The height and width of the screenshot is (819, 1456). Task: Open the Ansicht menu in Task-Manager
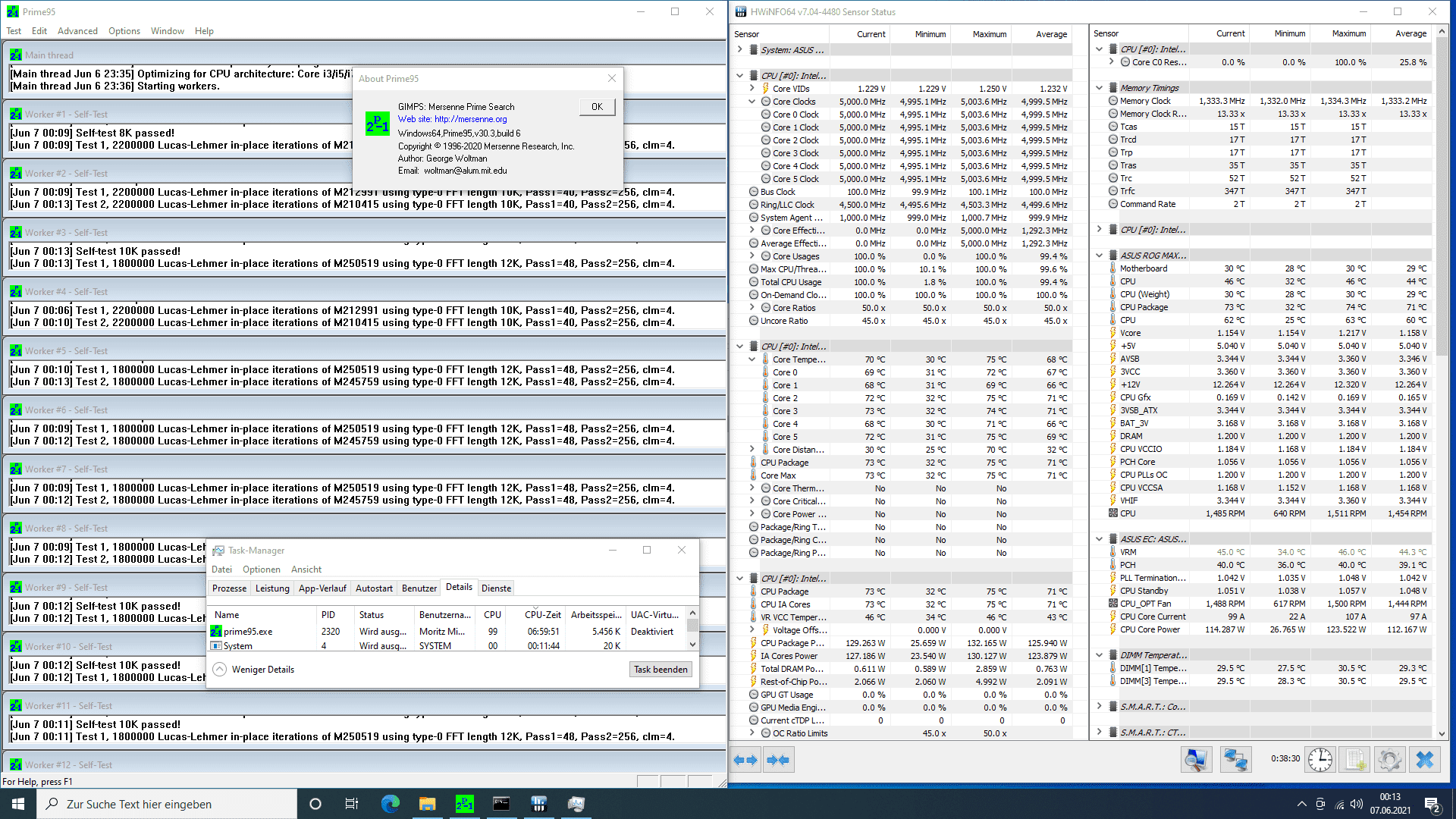pos(306,570)
